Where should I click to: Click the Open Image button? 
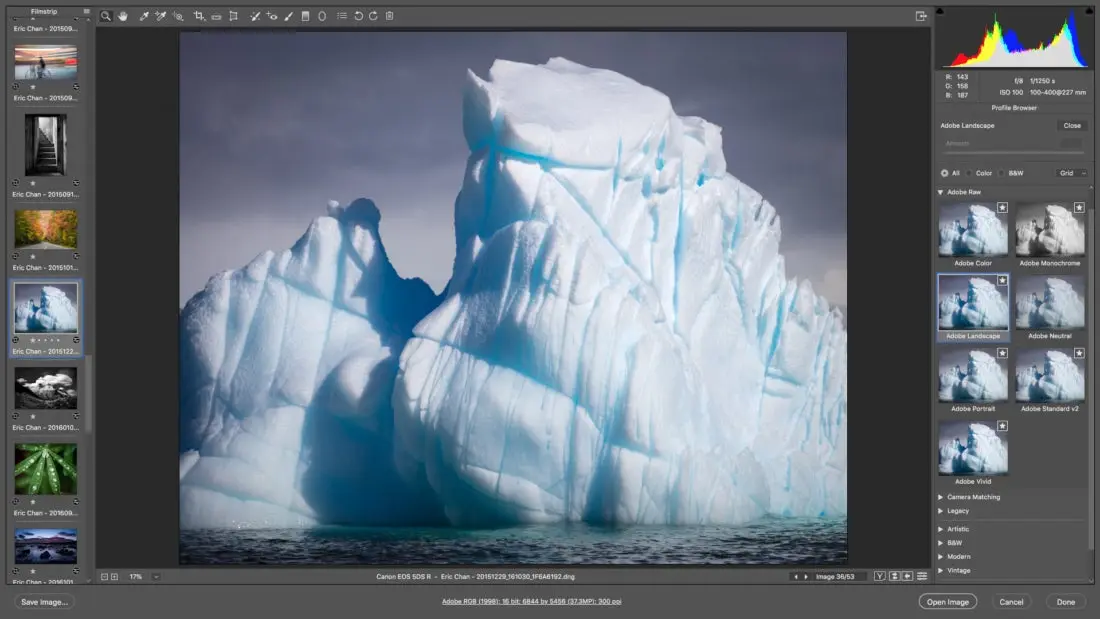pyautogui.click(x=947, y=601)
